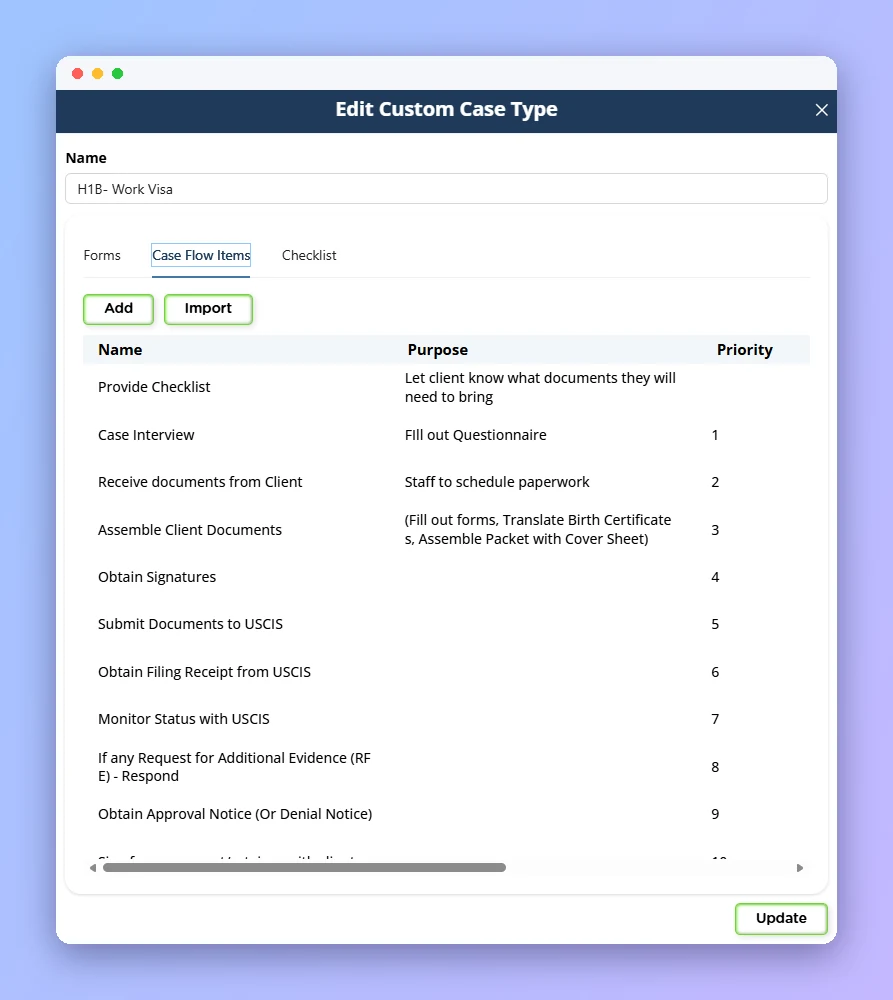Open the Checklist tab
Screen dimensions: 893x1000
309,255
